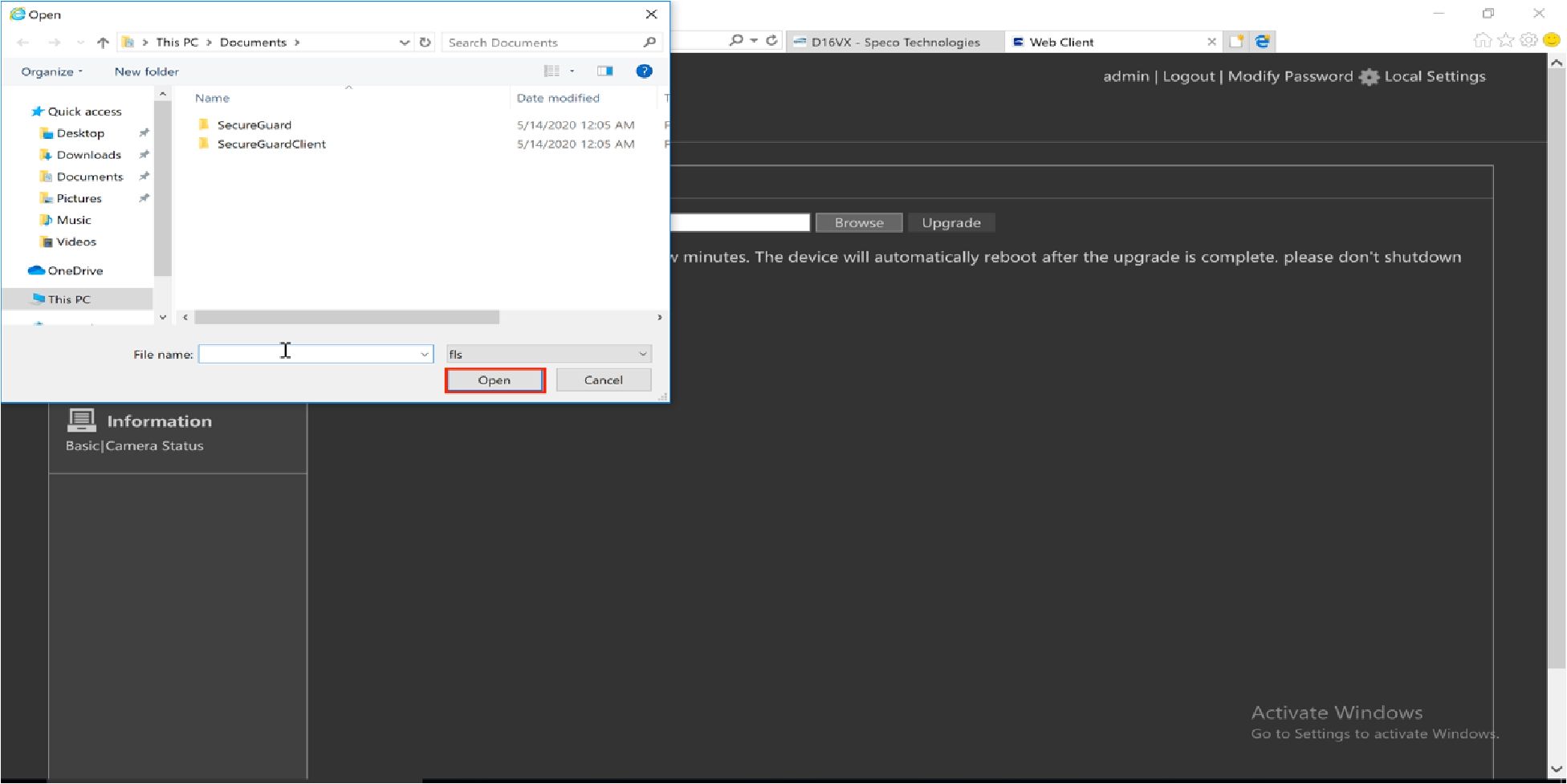The height and width of the screenshot is (784, 1567).
Task: Expand the file type fls dropdown
Action: point(642,354)
